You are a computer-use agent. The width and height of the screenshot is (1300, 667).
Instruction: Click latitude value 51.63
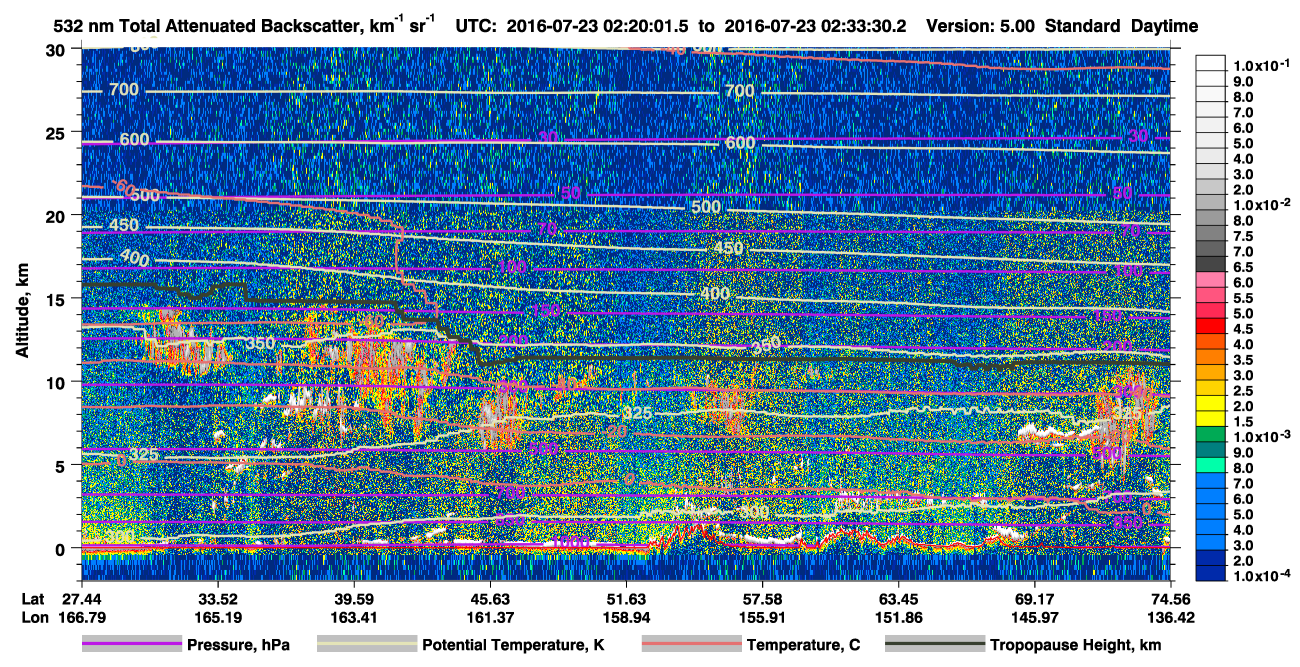coord(626,598)
